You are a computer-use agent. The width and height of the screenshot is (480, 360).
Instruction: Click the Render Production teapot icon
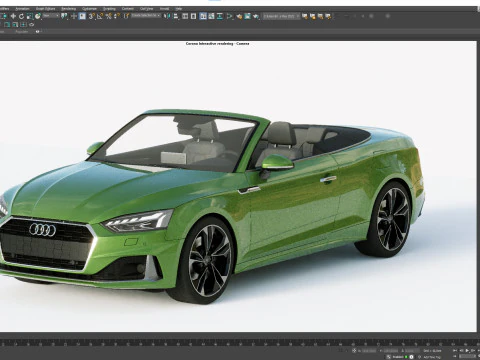coord(256,16)
